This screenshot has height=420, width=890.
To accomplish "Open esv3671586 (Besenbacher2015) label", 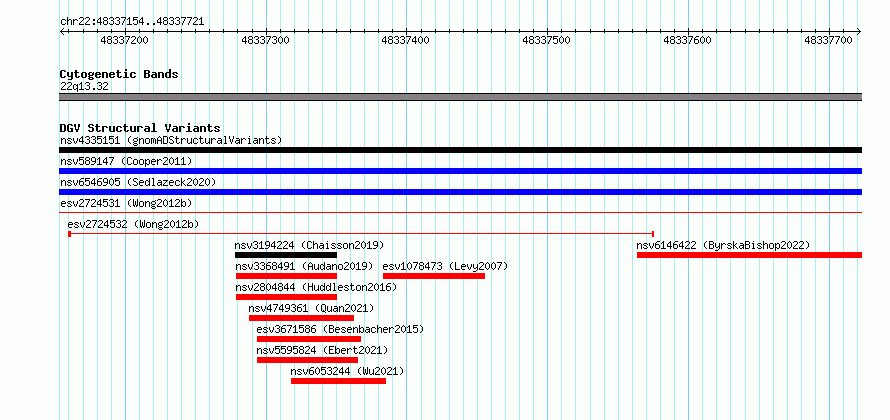I will pyautogui.click(x=340, y=329).
